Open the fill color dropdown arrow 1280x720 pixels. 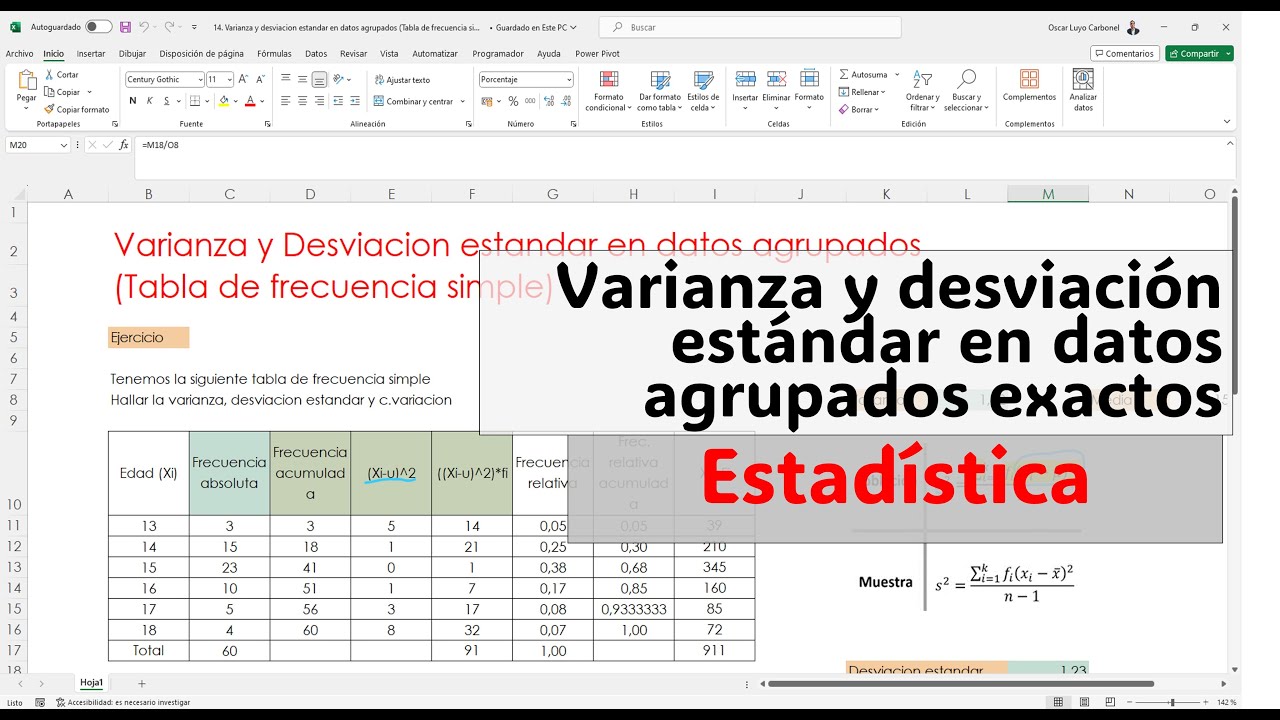pos(236,101)
